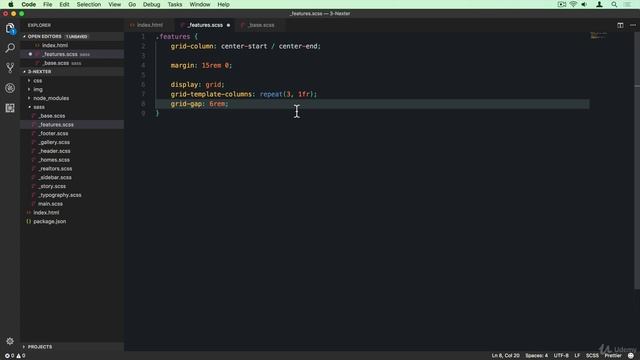
Task: Open the View menu
Action: click(x=115, y=4)
